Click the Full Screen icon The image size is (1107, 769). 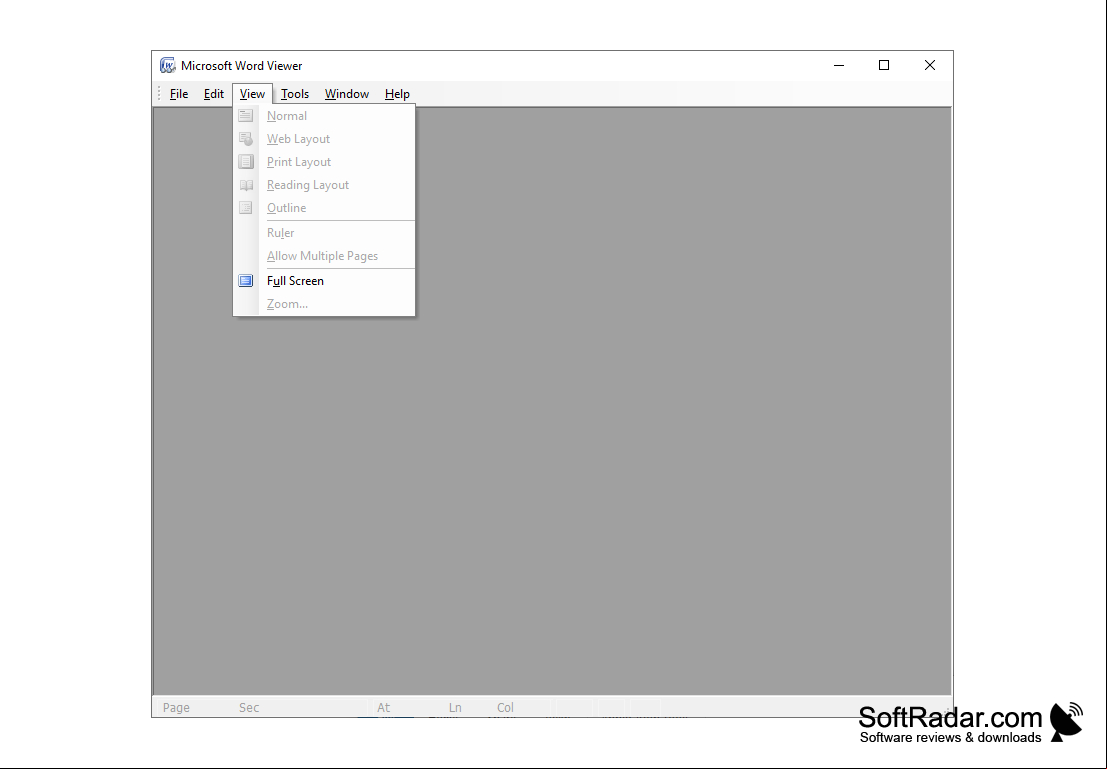tap(246, 281)
